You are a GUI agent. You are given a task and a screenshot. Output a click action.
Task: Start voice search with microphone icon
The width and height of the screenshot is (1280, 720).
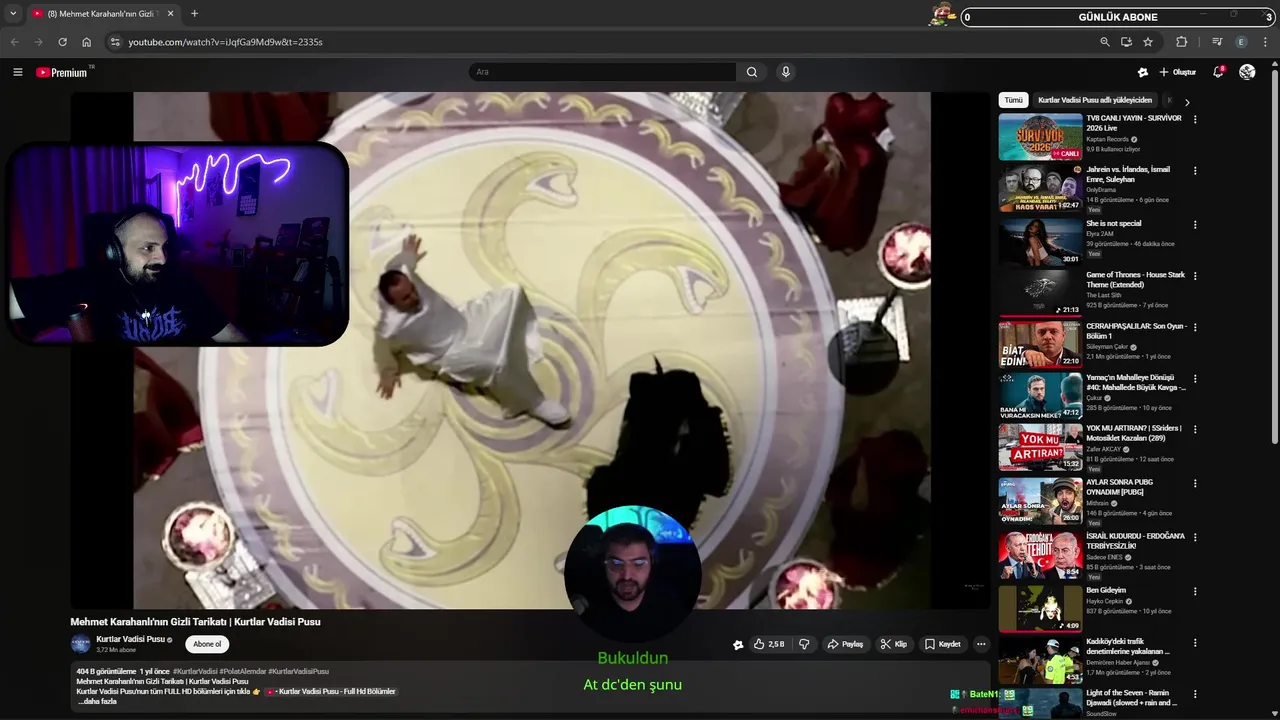coord(786,72)
